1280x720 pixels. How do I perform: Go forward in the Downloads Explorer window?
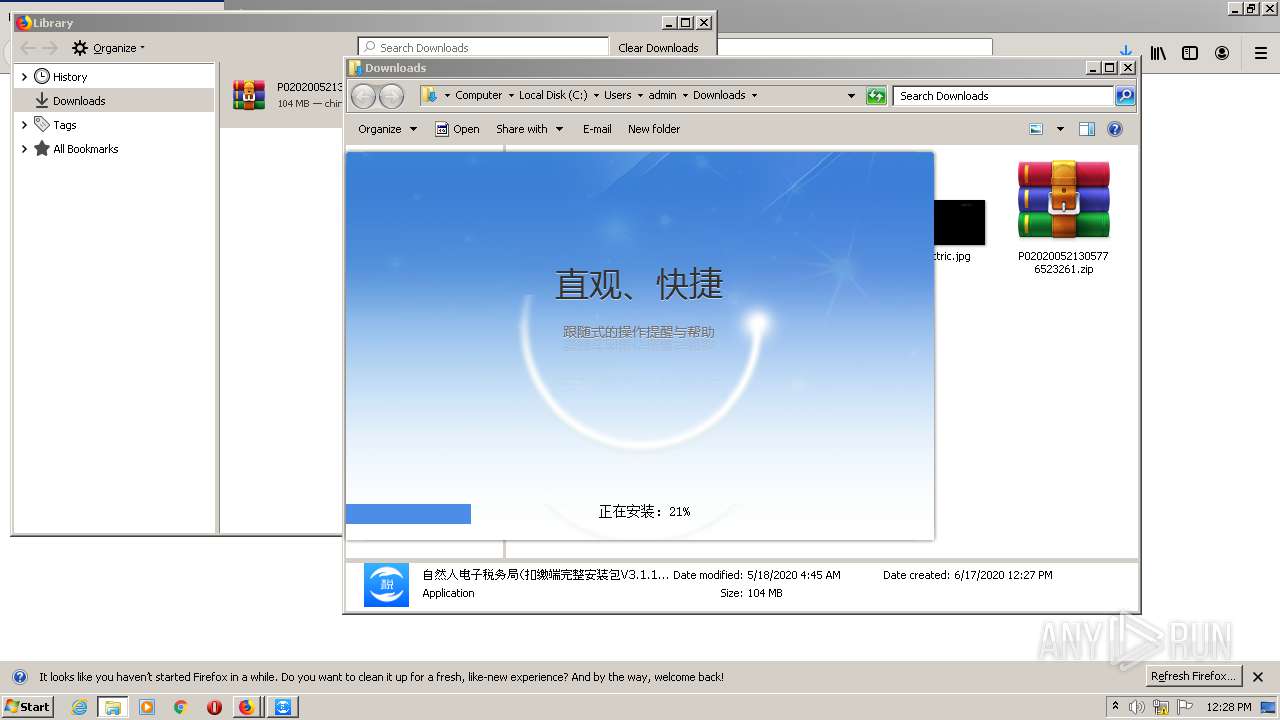point(392,96)
